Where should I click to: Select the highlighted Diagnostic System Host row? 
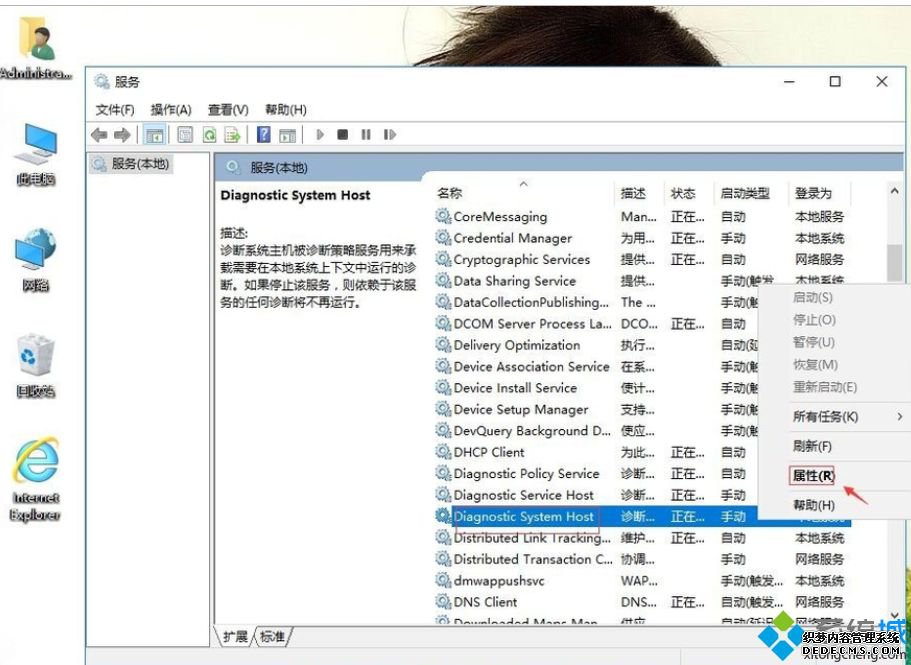(x=642, y=516)
